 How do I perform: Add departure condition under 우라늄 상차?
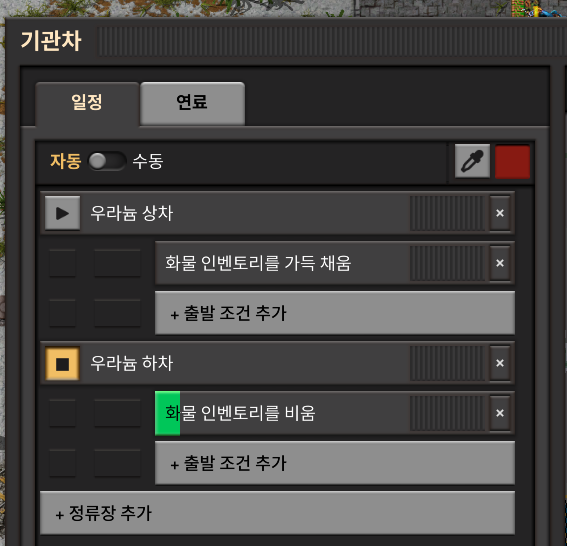(334, 313)
